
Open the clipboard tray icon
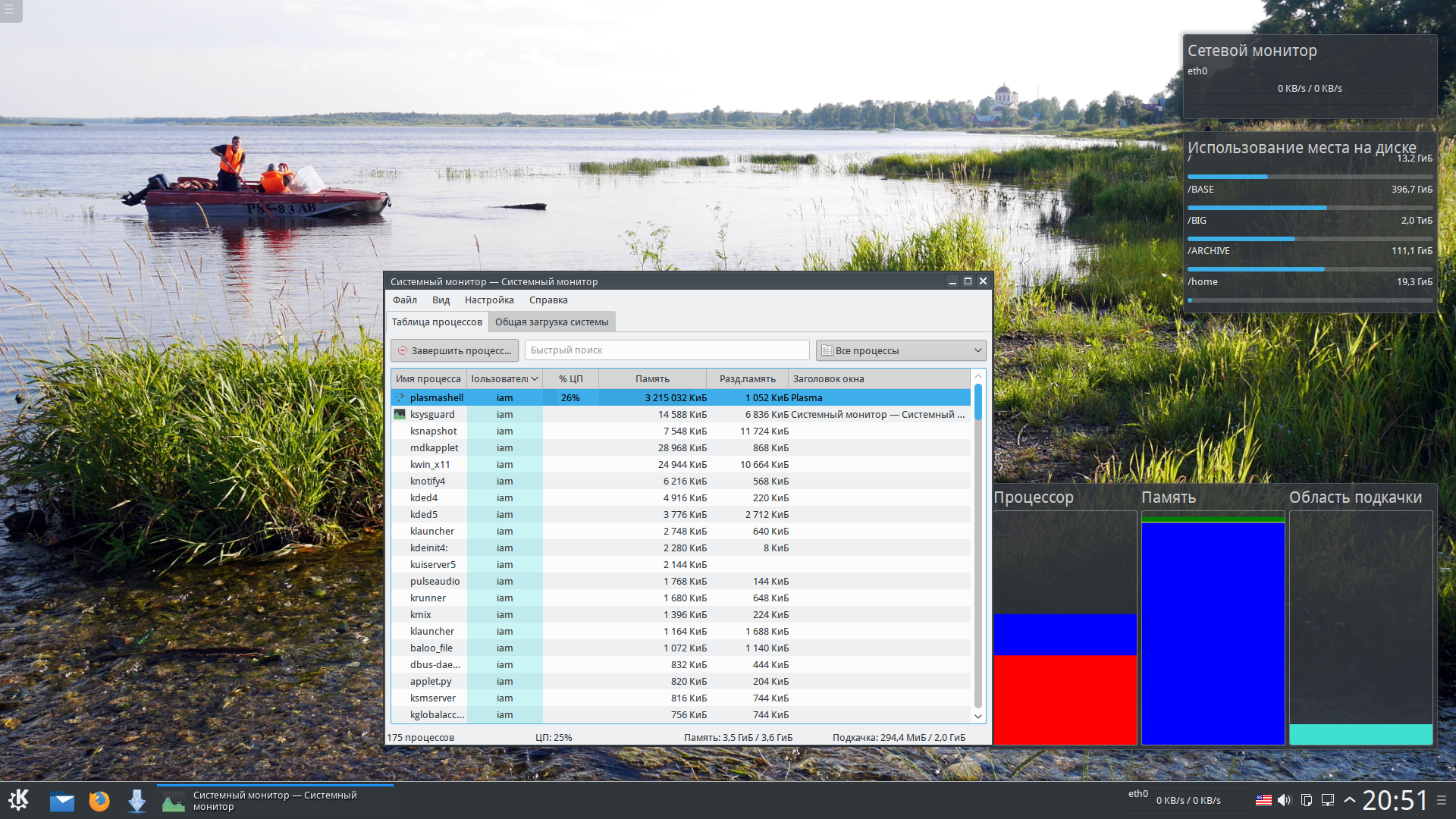tap(1306, 800)
